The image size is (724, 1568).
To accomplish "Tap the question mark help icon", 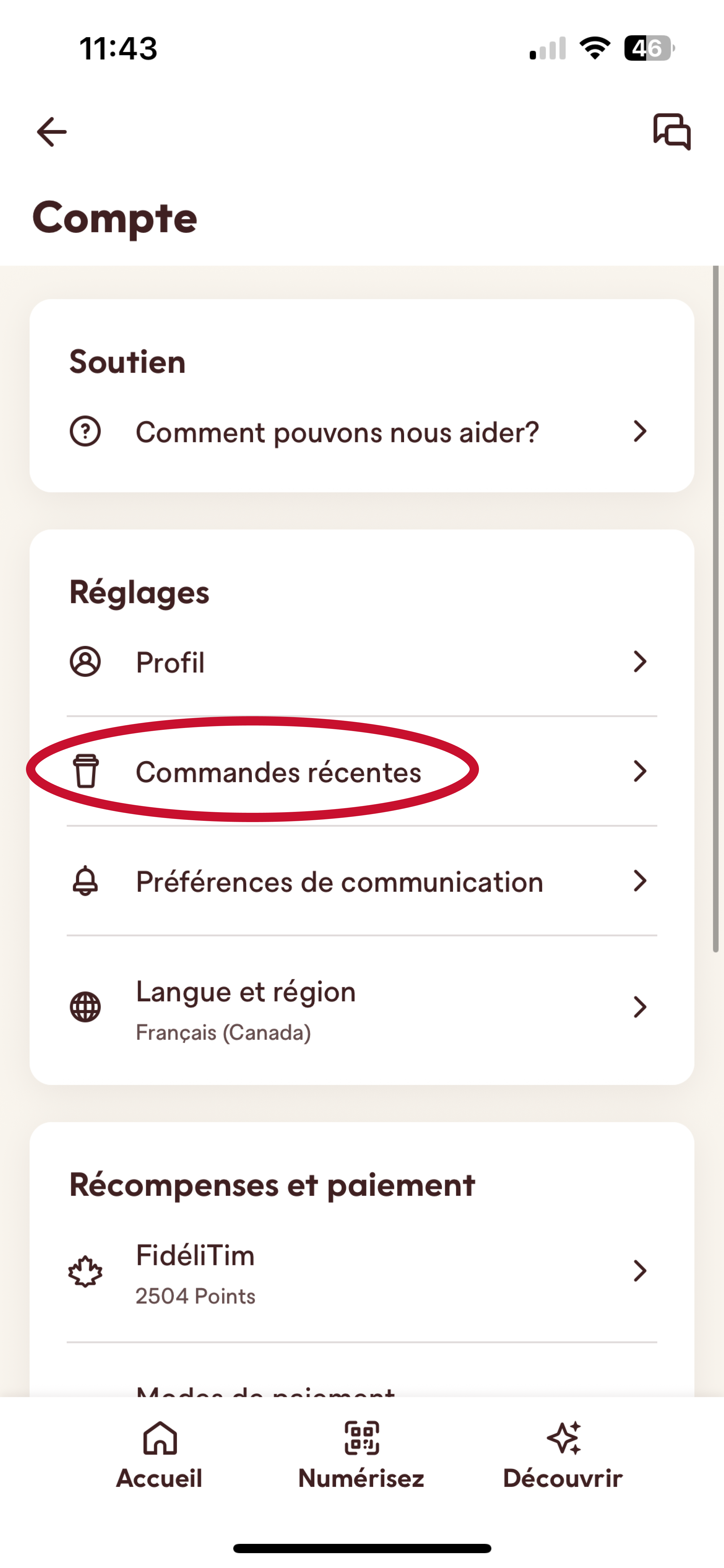I will [x=85, y=431].
